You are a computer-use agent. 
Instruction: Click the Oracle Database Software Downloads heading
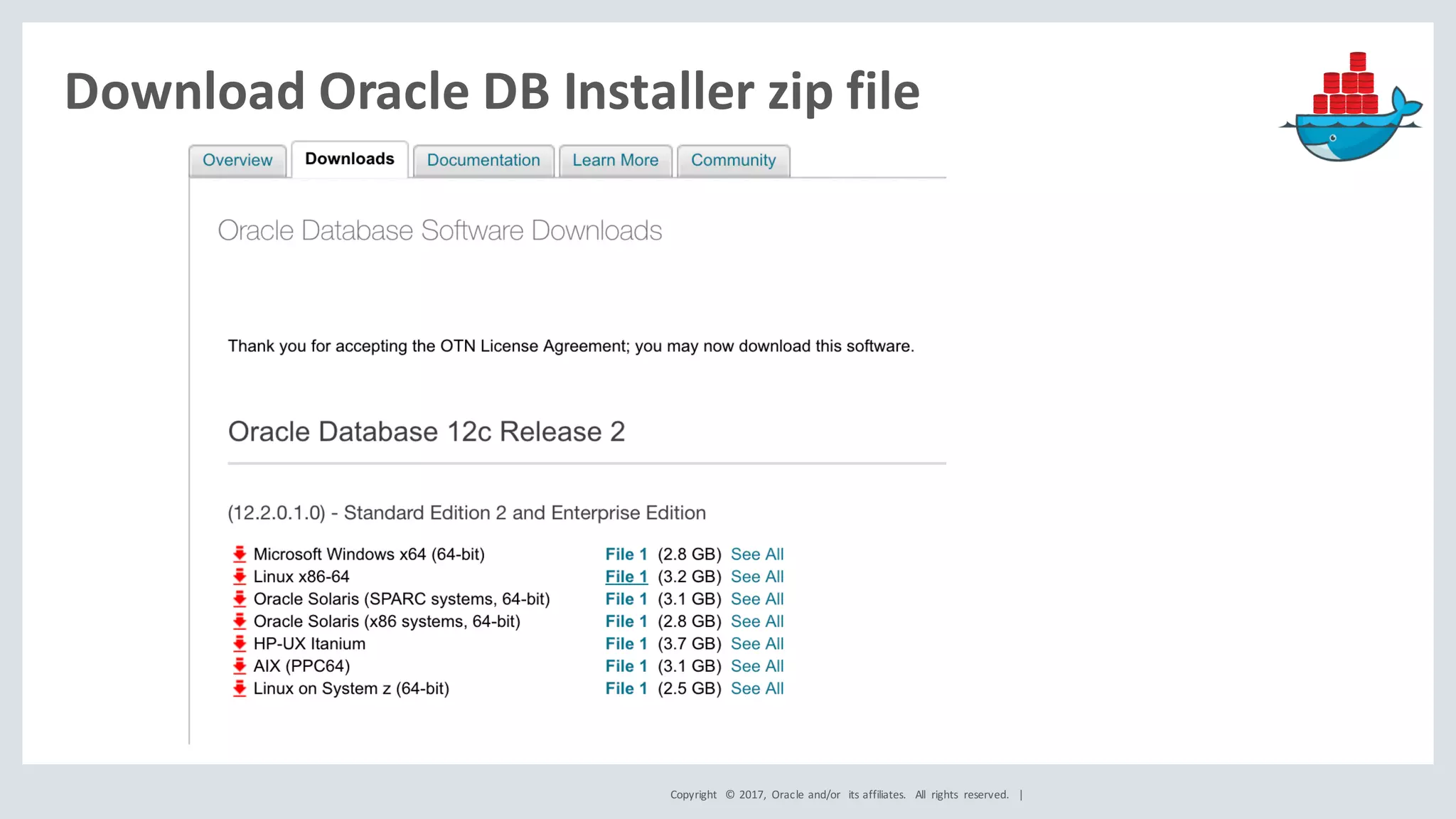coord(439,230)
